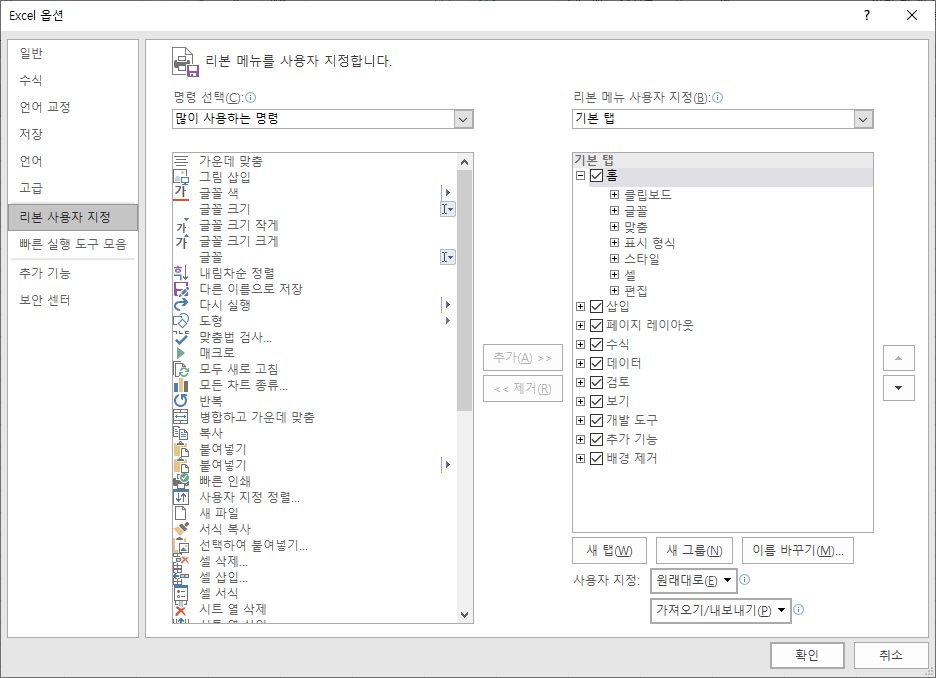Select the 내림차순 정렬 icon
936x678 pixels.
(181, 273)
